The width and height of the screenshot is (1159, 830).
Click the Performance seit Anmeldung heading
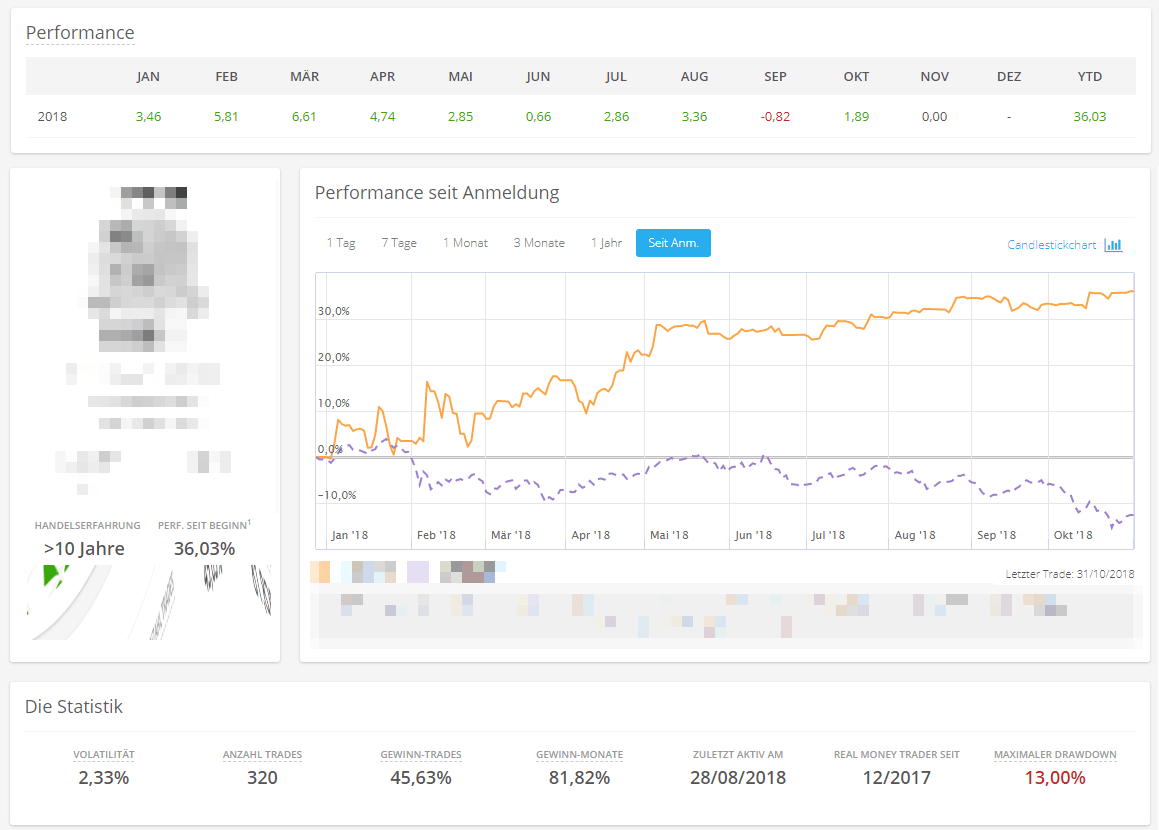click(x=437, y=193)
